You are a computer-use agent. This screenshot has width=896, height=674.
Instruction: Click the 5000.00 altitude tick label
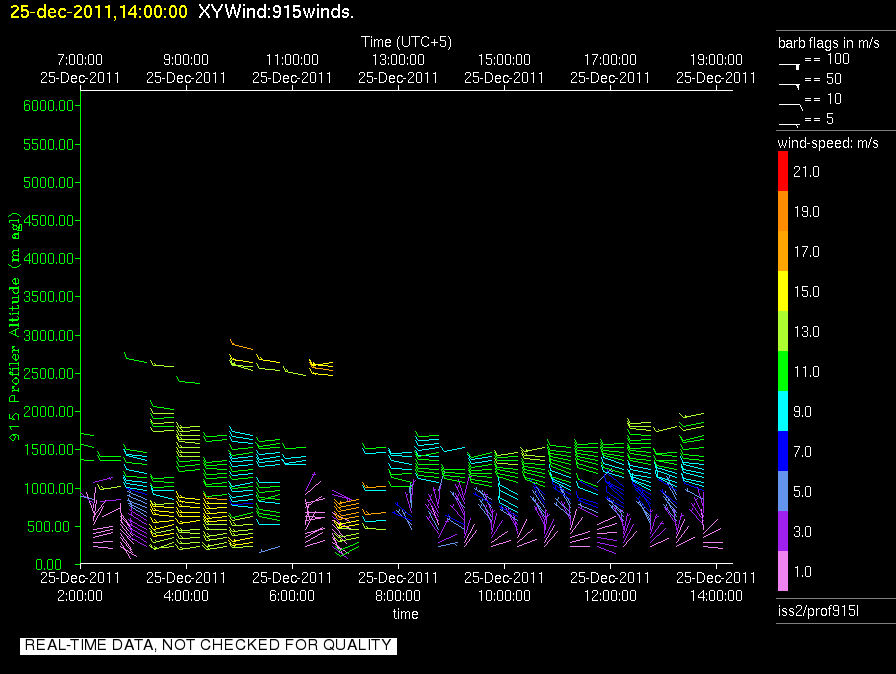pos(49,183)
